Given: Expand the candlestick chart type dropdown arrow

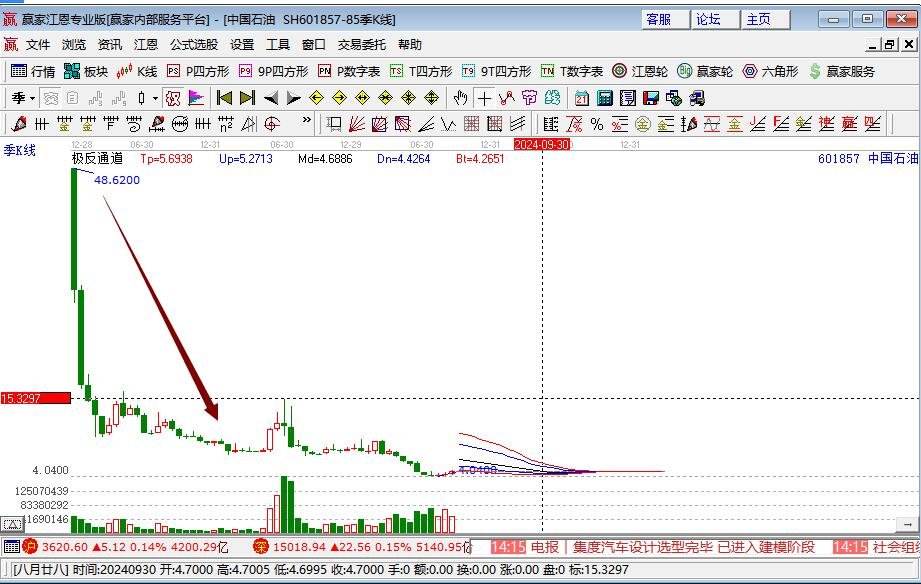Looking at the screenshot, I should point(155,98).
